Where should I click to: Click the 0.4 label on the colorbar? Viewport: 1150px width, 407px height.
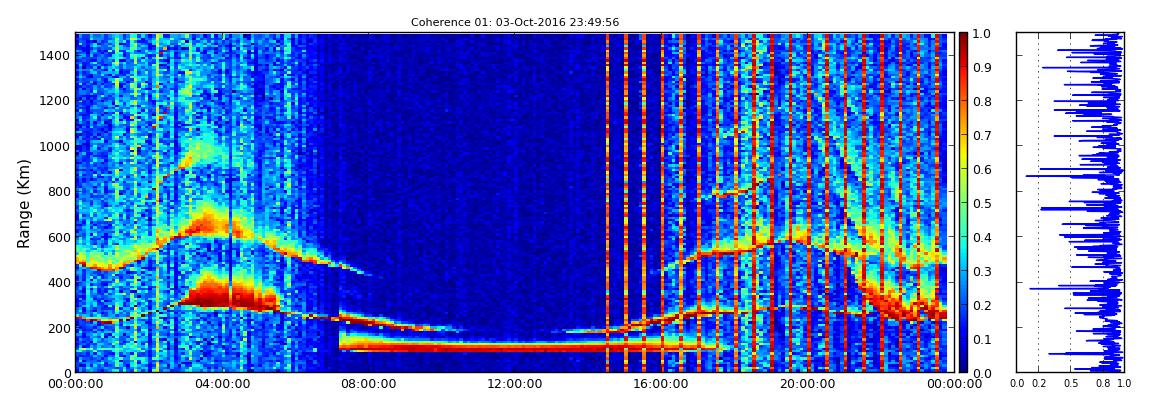[983, 238]
